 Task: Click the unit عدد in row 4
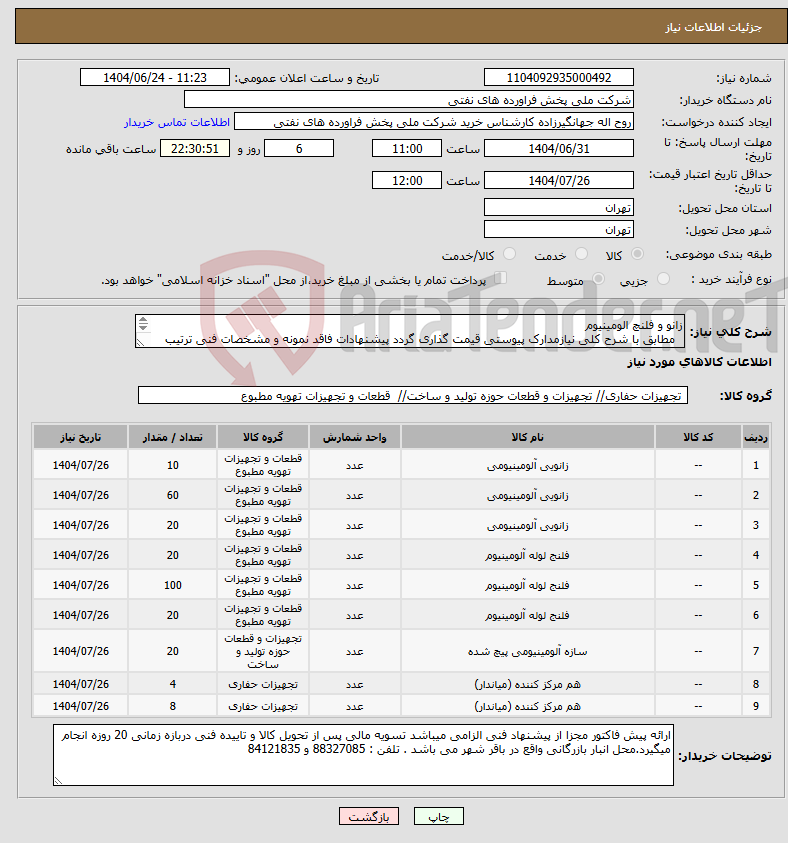[355, 555]
